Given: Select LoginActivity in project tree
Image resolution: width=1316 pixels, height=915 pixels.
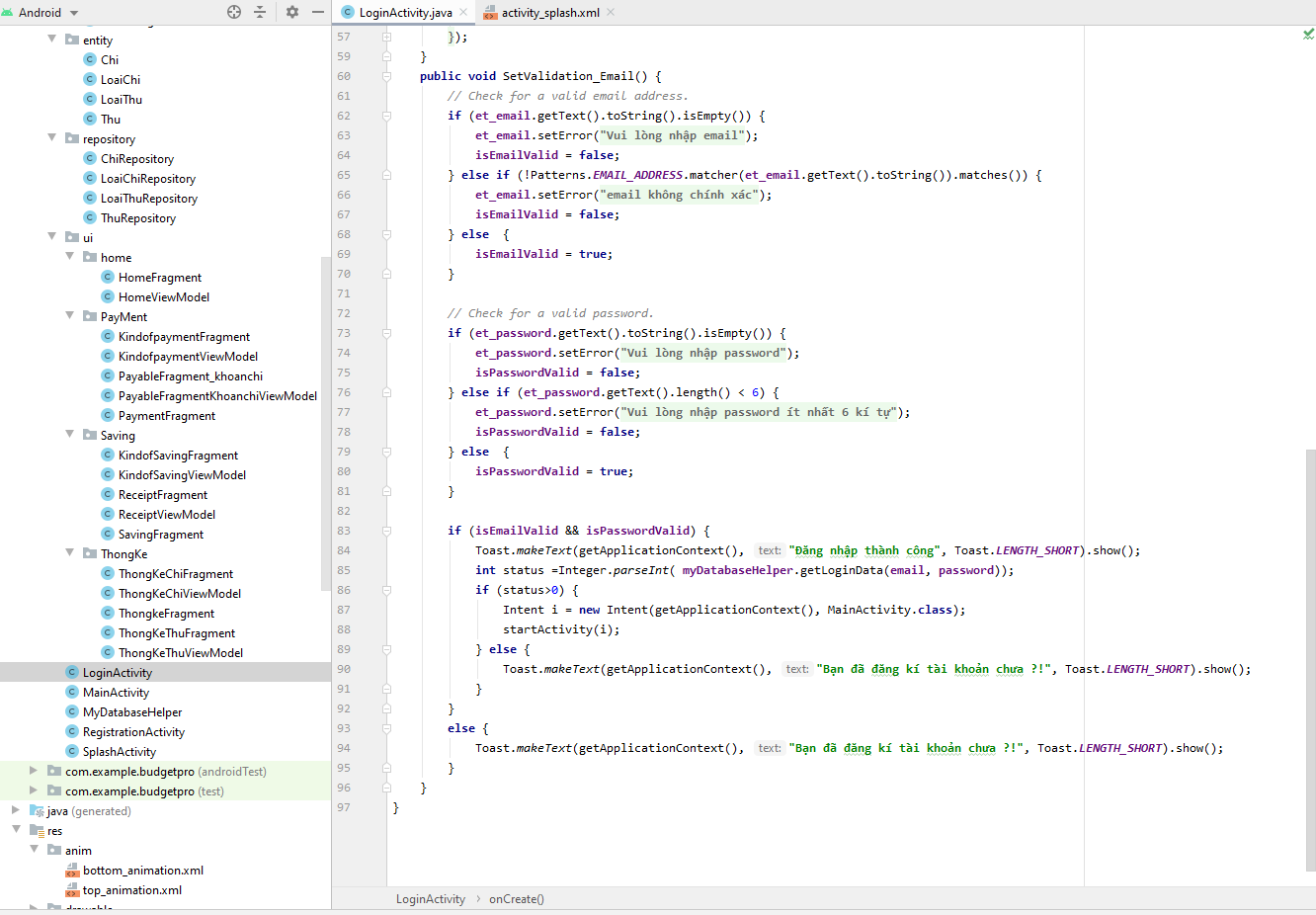Looking at the screenshot, I should tap(165, 672).
